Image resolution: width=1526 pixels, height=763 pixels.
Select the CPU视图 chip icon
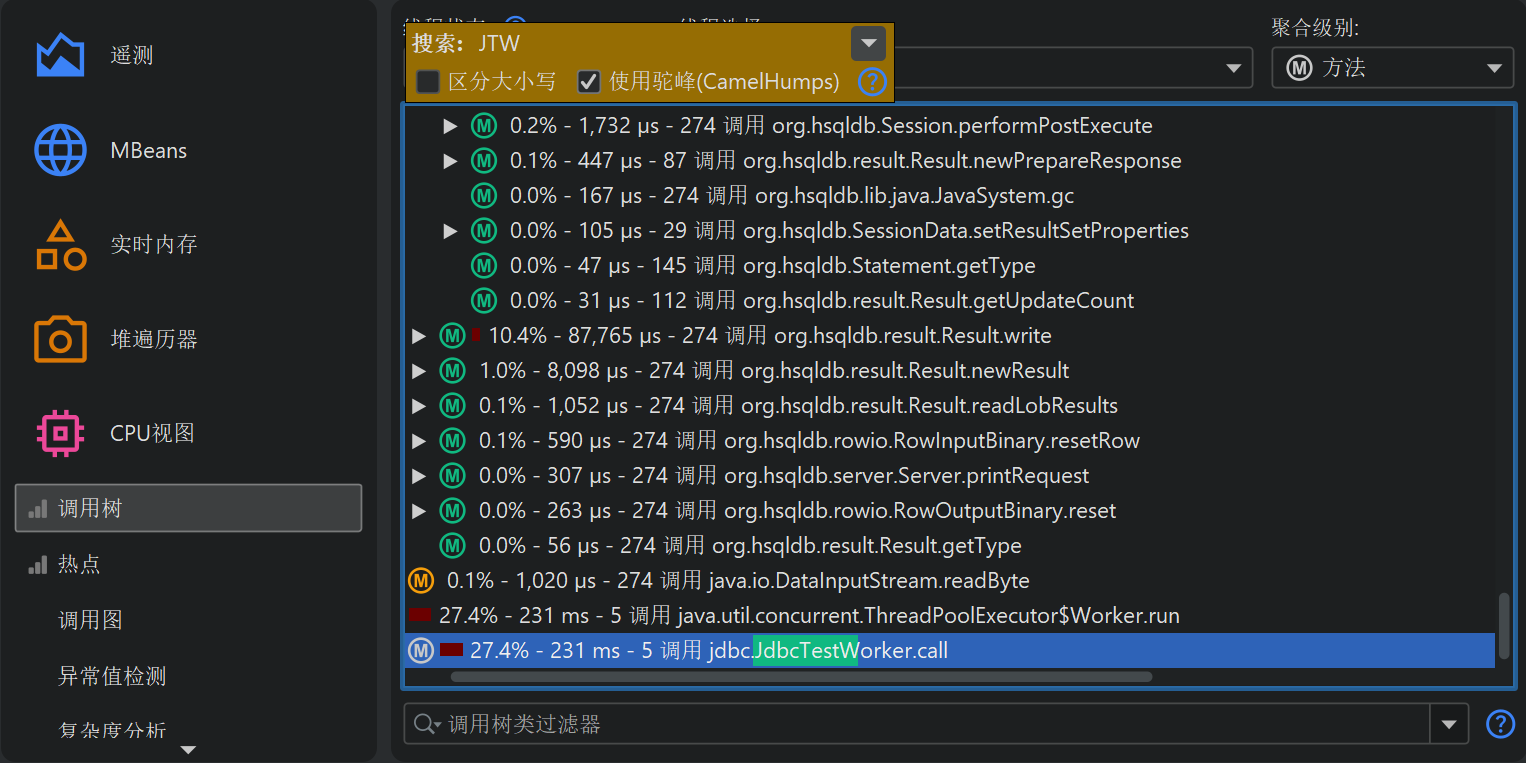point(60,433)
